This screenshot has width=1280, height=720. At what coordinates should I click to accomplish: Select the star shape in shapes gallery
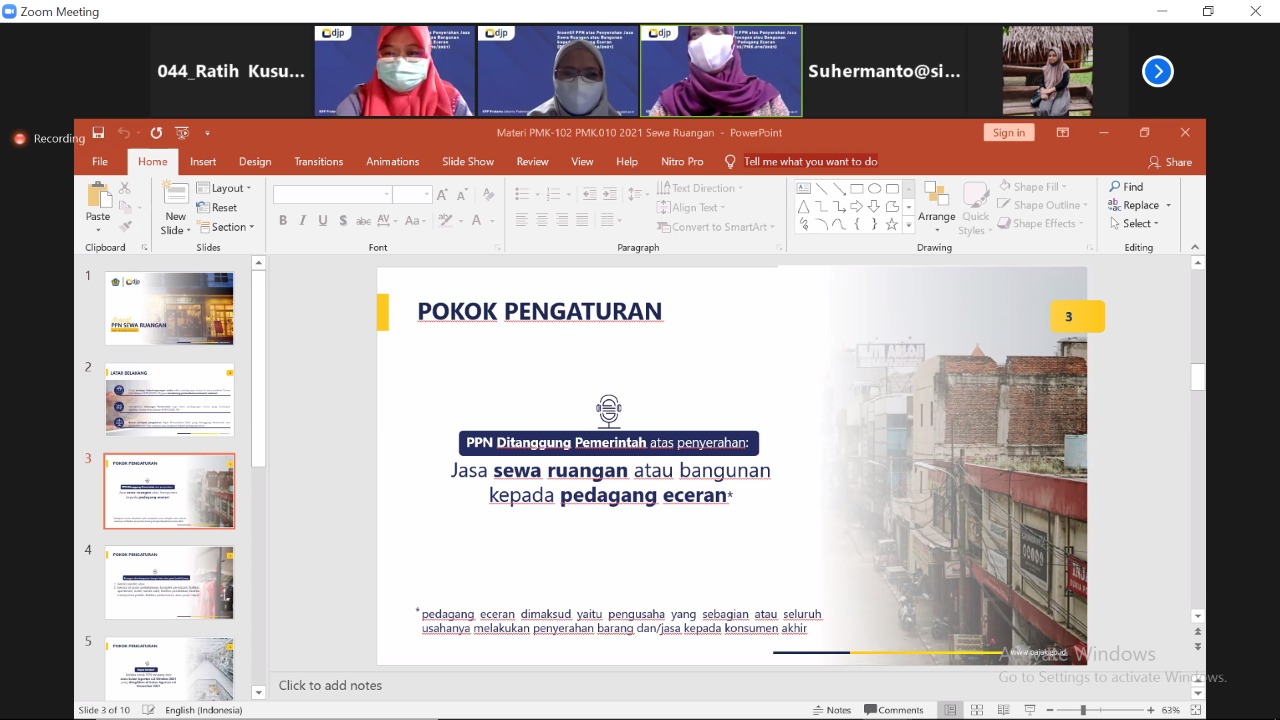(x=891, y=225)
